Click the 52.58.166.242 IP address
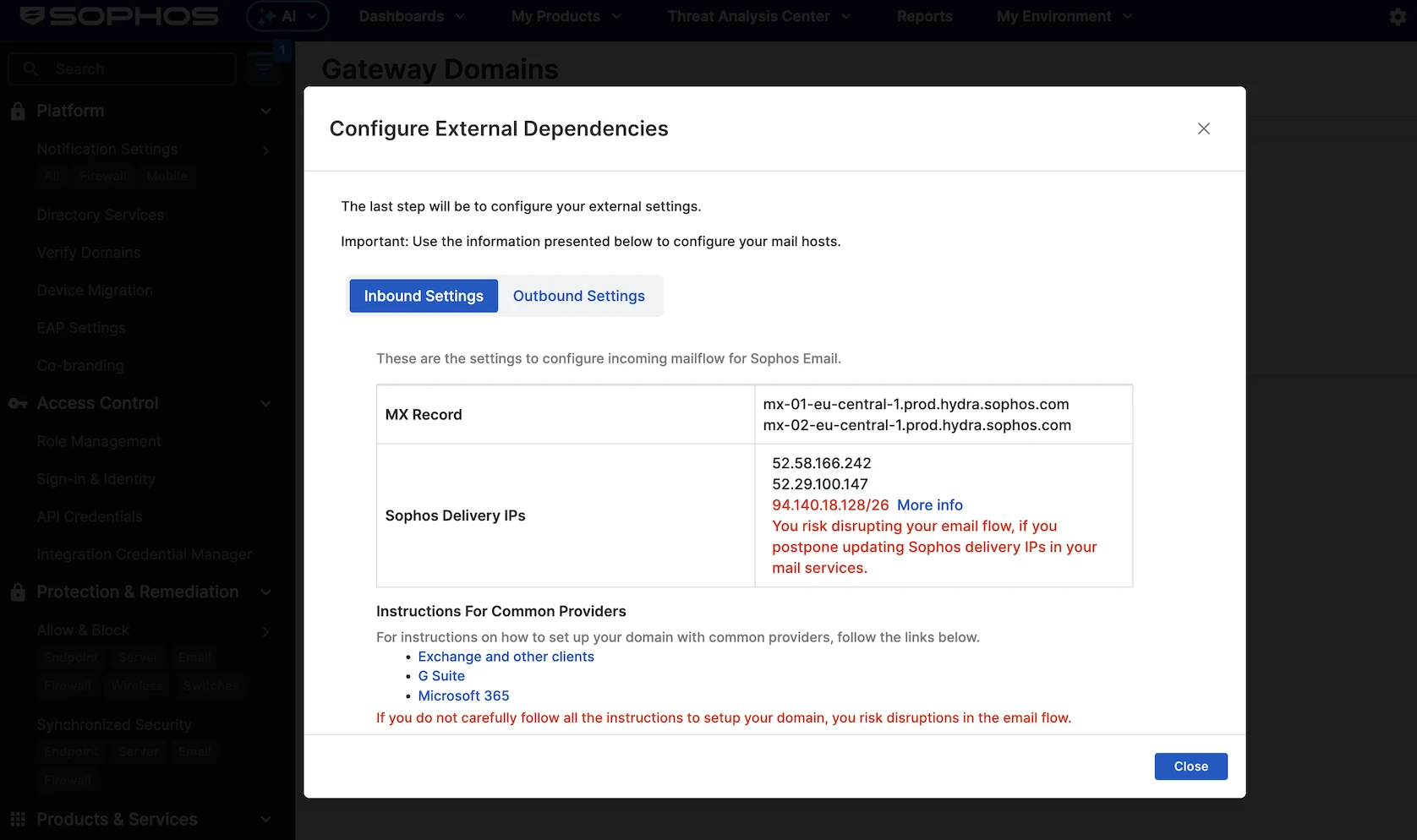 click(821, 463)
